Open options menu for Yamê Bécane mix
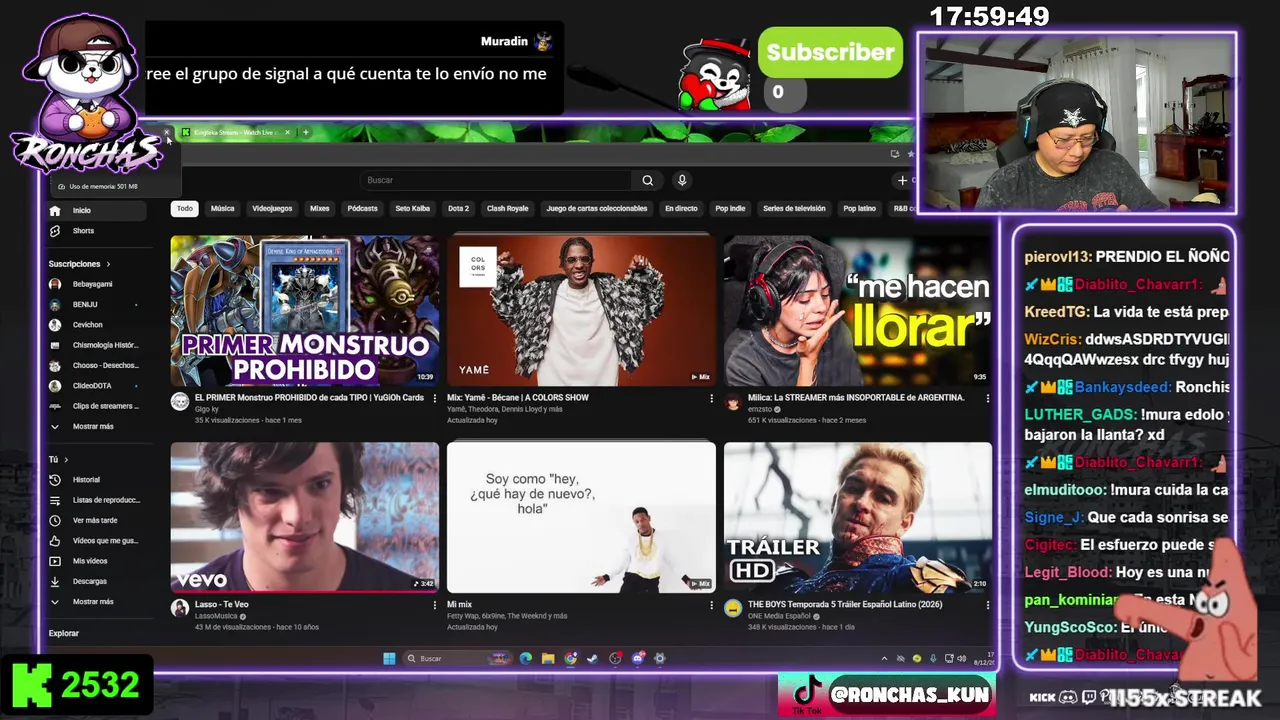This screenshot has width=1280, height=720. (x=711, y=398)
